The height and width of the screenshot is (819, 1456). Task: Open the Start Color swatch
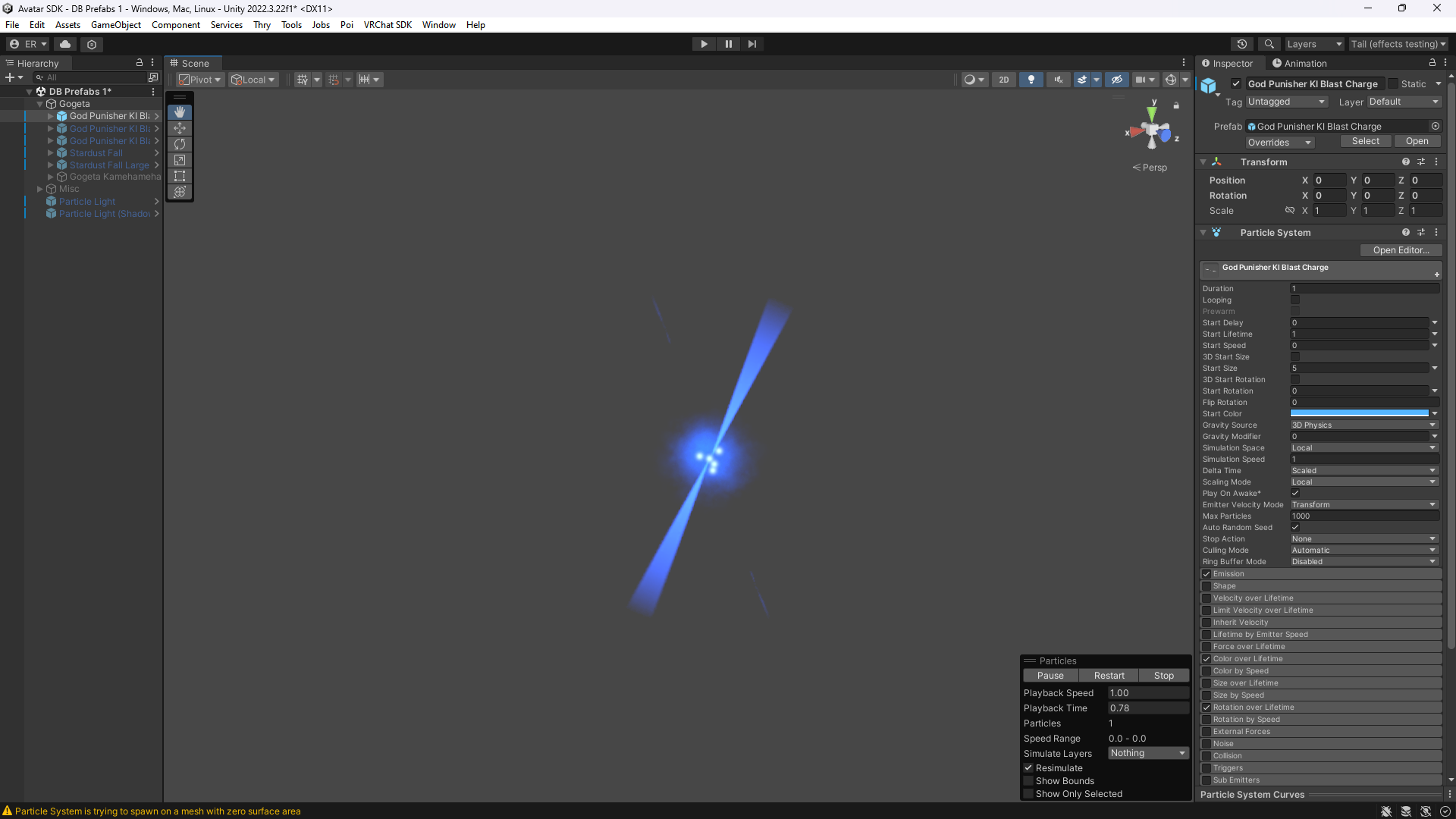pyautogui.click(x=1359, y=414)
